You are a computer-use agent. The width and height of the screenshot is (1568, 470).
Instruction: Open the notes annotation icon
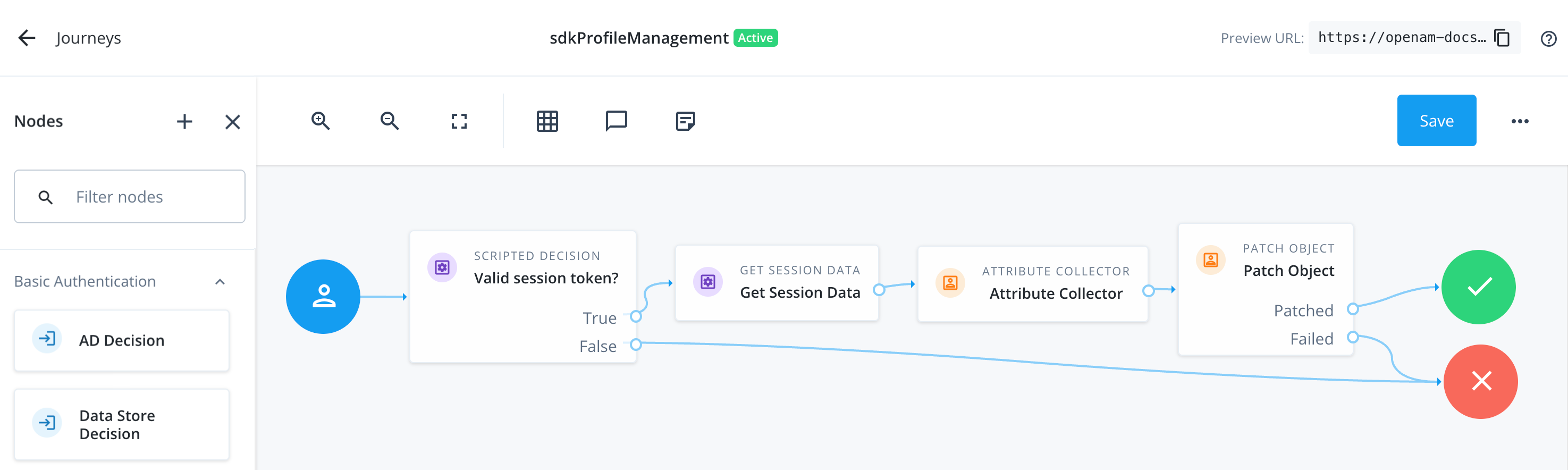point(685,121)
